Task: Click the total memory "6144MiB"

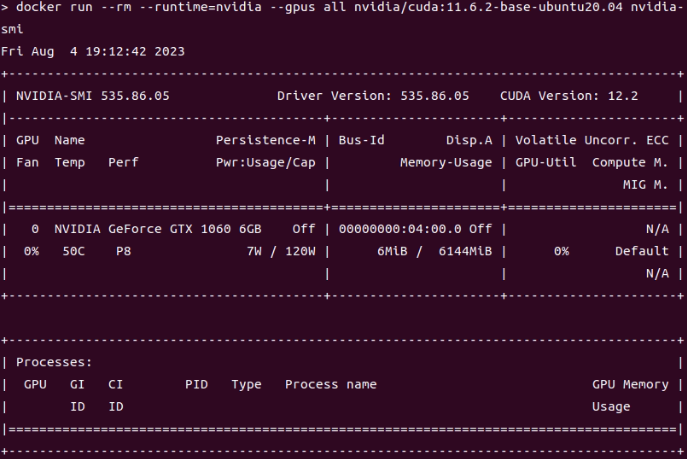Action: [465, 251]
